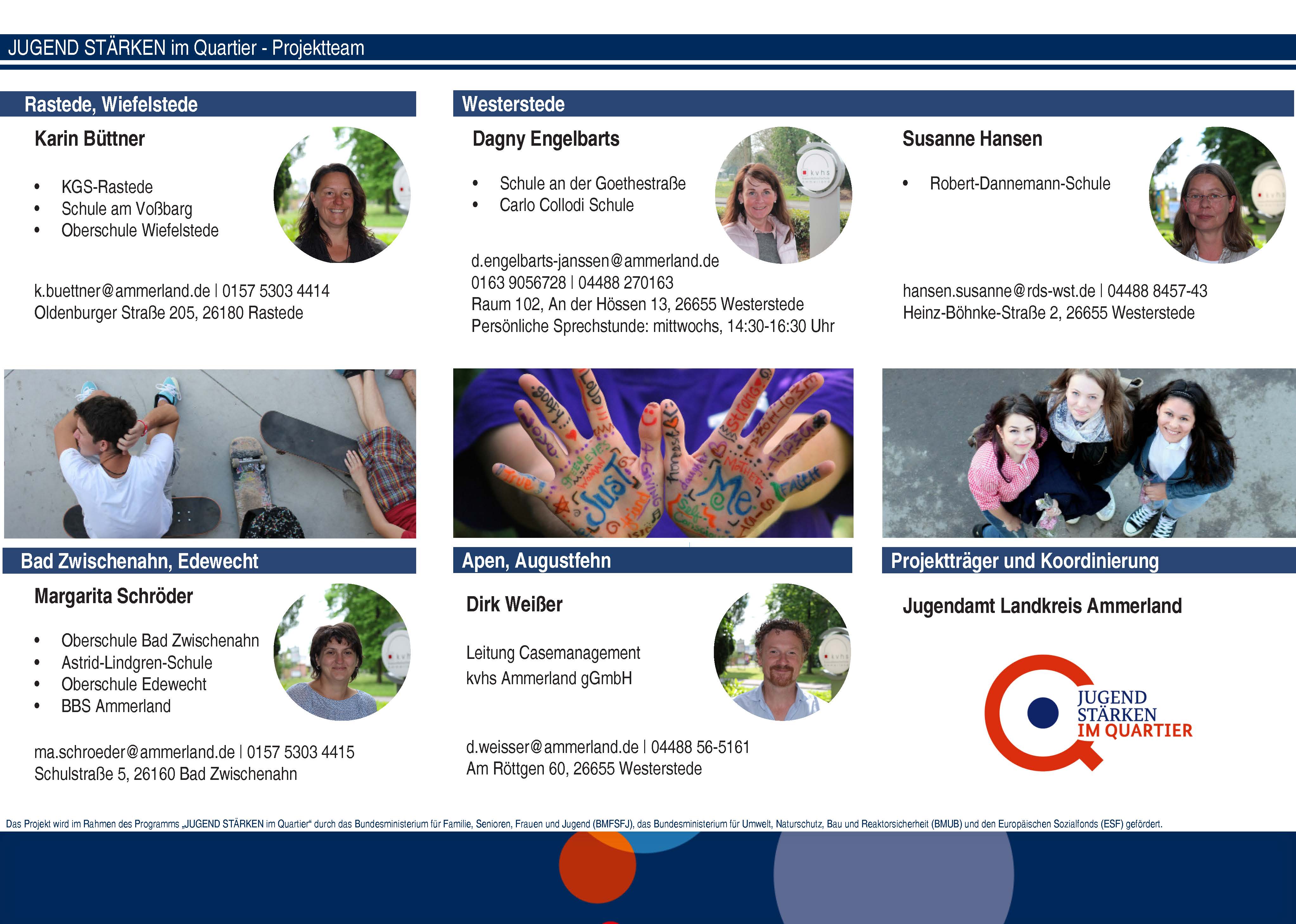Screen dimensions: 1296x924
Task: Select the Projektträger und Koordinierung header
Action: click(x=1089, y=561)
